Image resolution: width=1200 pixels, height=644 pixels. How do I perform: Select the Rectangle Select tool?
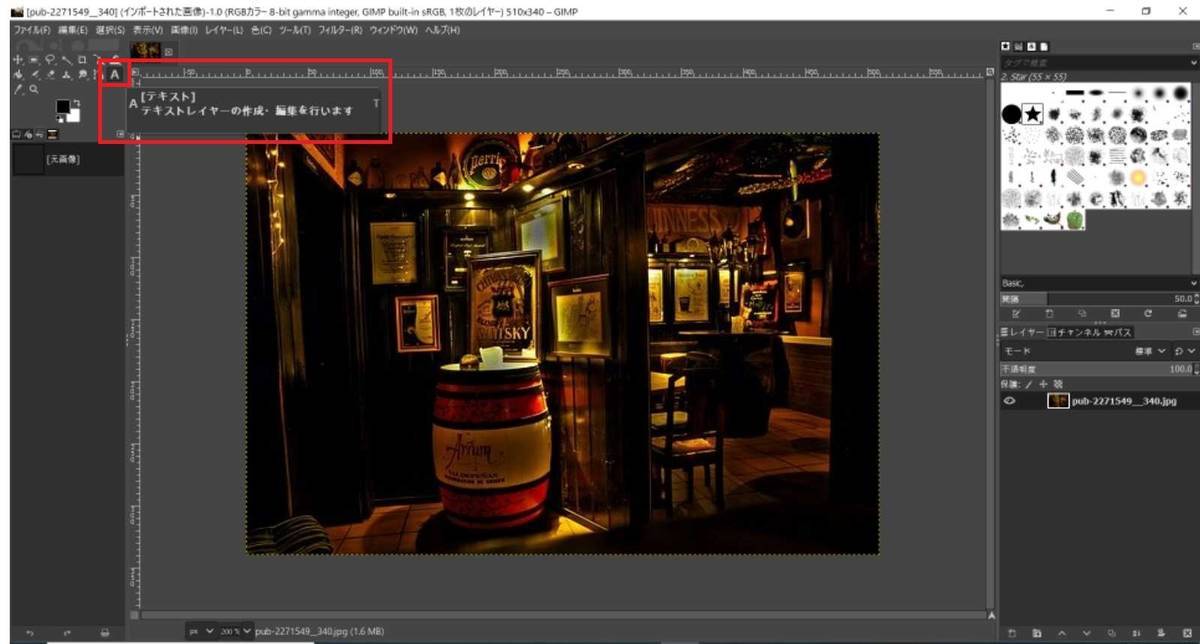(x=34, y=59)
